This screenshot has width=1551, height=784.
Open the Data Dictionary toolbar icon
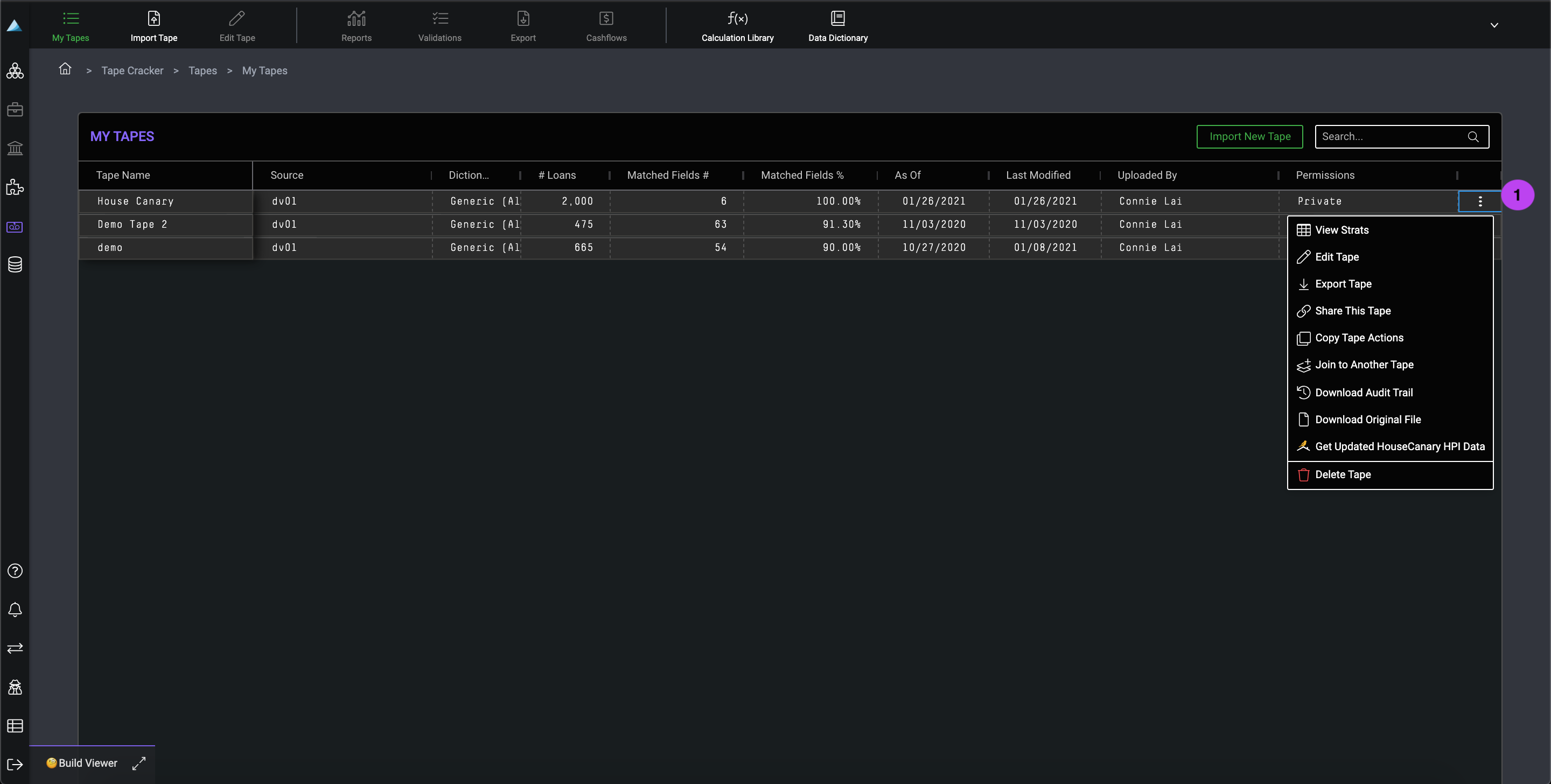pos(837,26)
